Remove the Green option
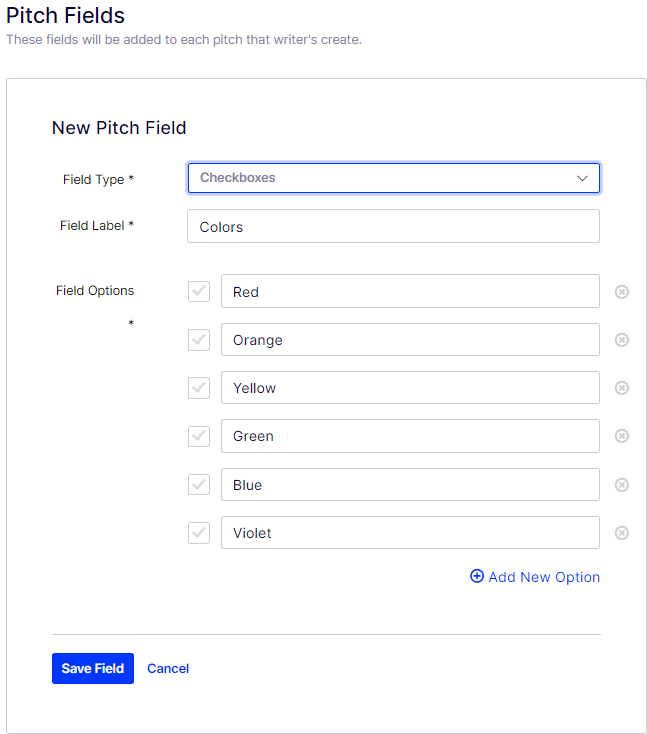647x734 pixels. (621, 436)
